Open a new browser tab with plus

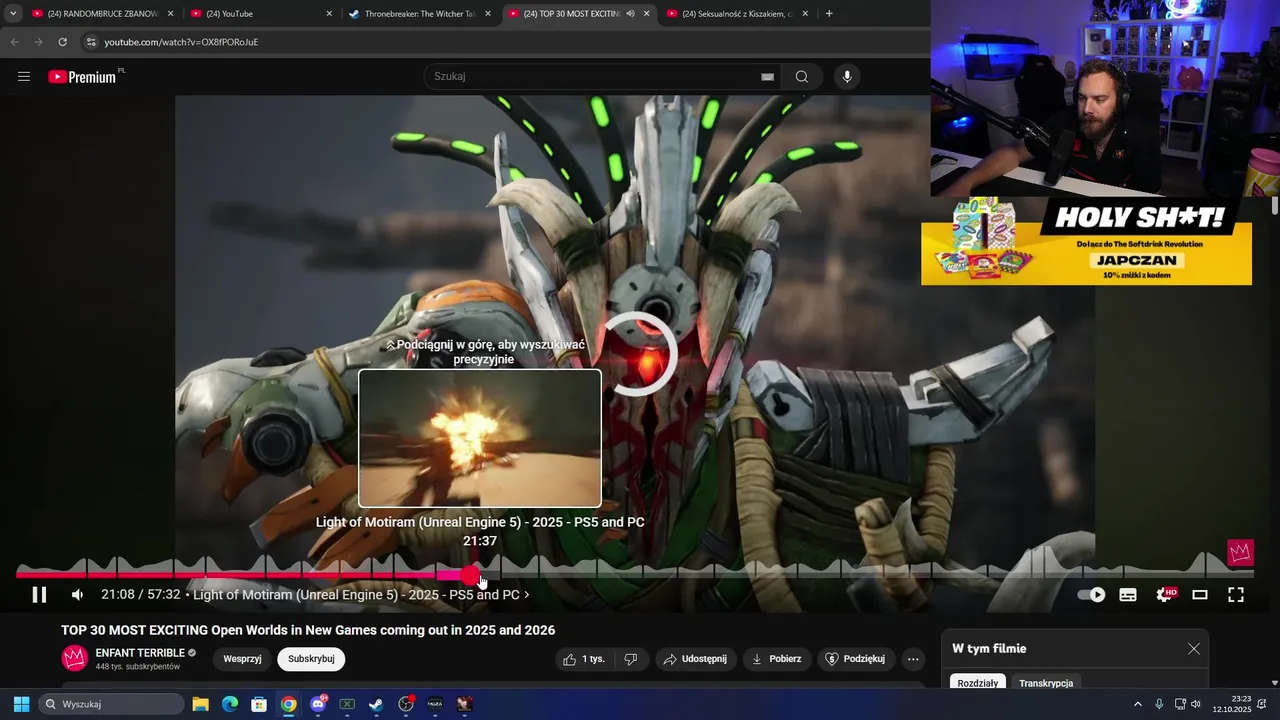pos(829,14)
